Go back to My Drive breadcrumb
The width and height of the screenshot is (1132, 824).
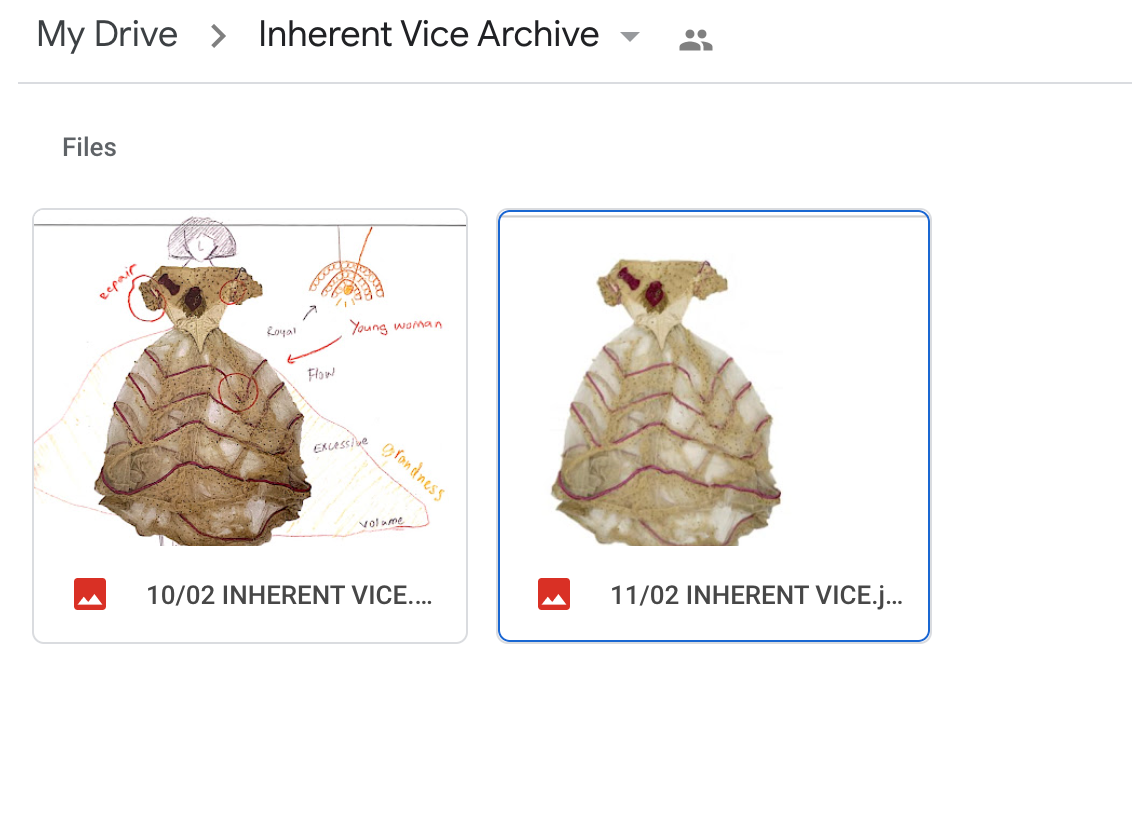pos(107,34)
